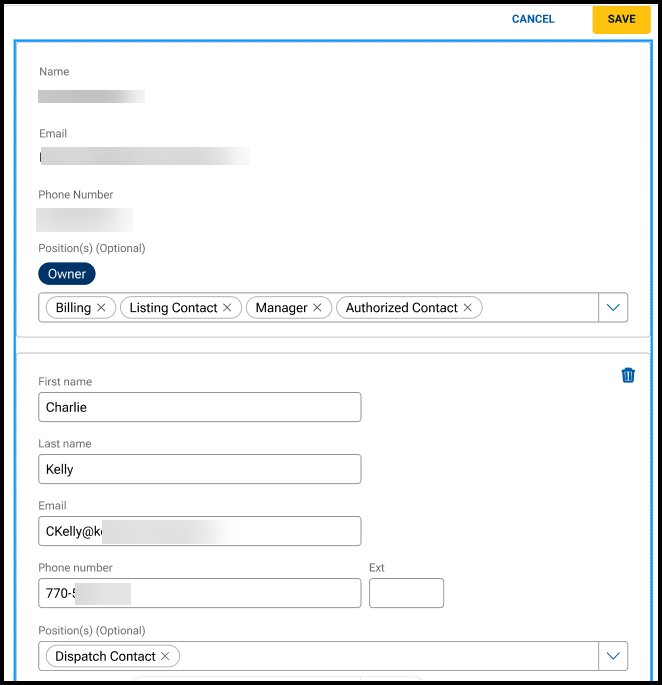Remove the Listing Contact position tag
This screenshot has height=685, width=662.
(x=227, y=308)
